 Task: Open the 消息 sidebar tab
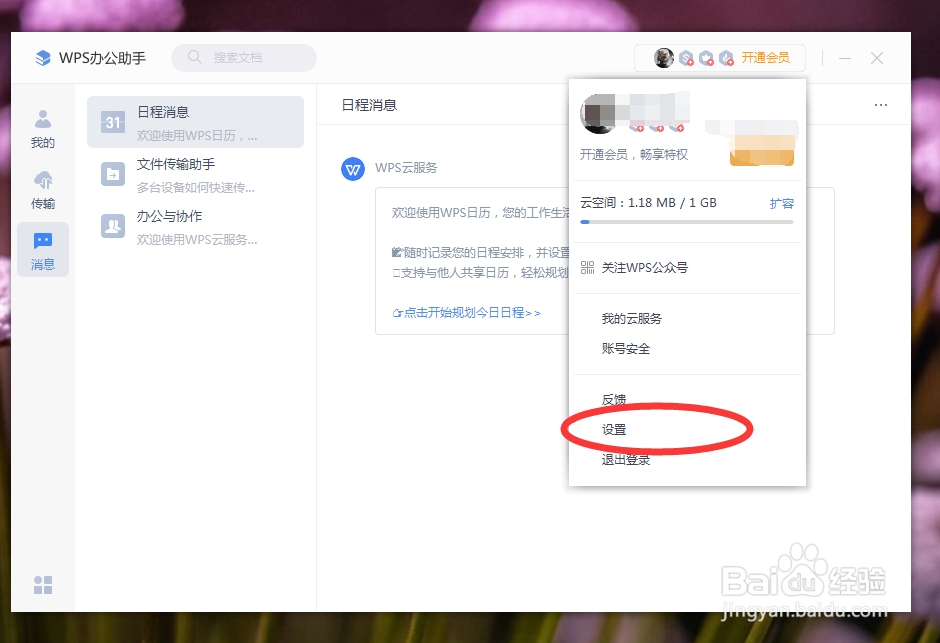pyautogui.click(x=43, y=250)
